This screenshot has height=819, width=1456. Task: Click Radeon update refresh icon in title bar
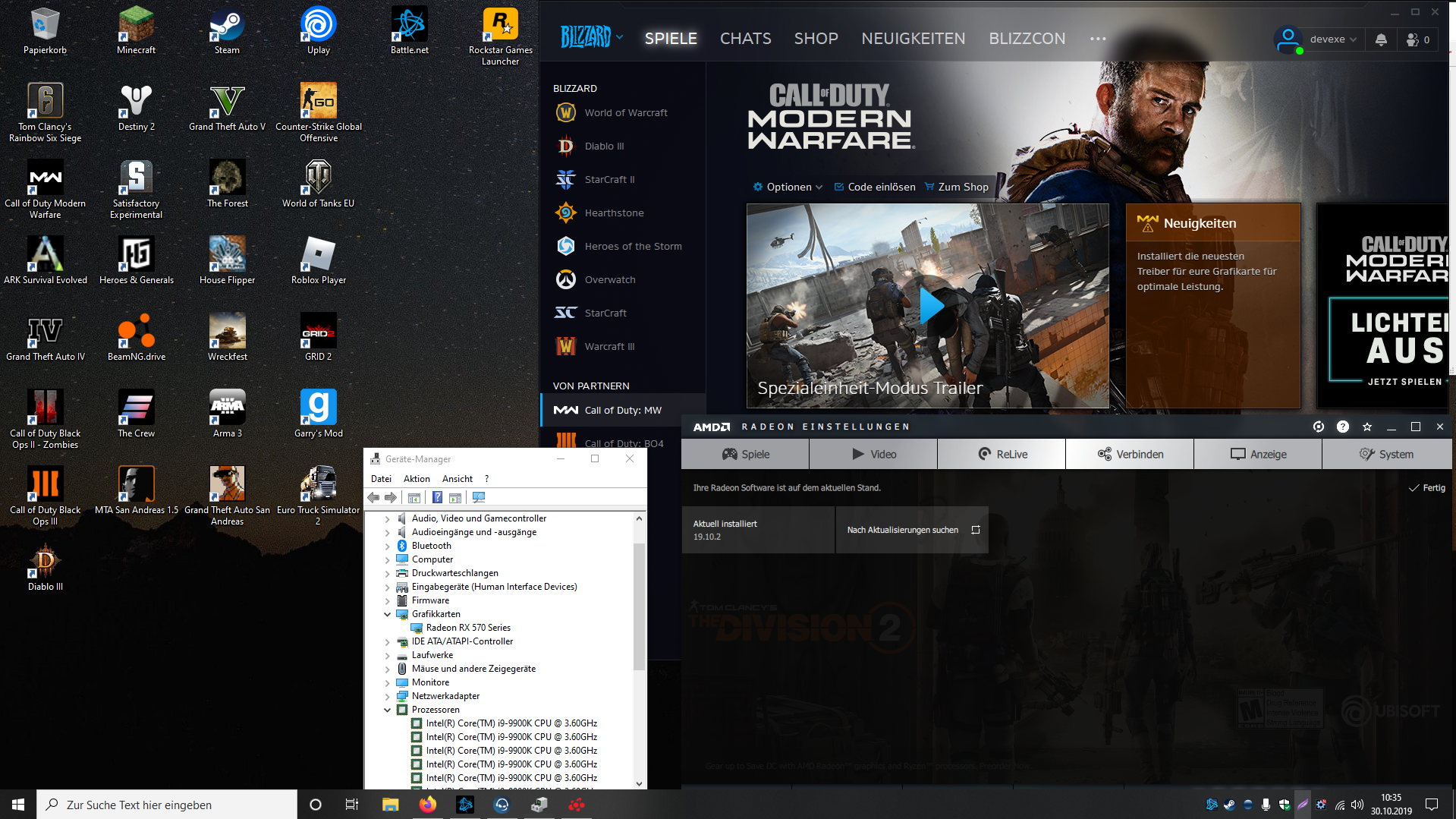click(x=1319, y=427)
